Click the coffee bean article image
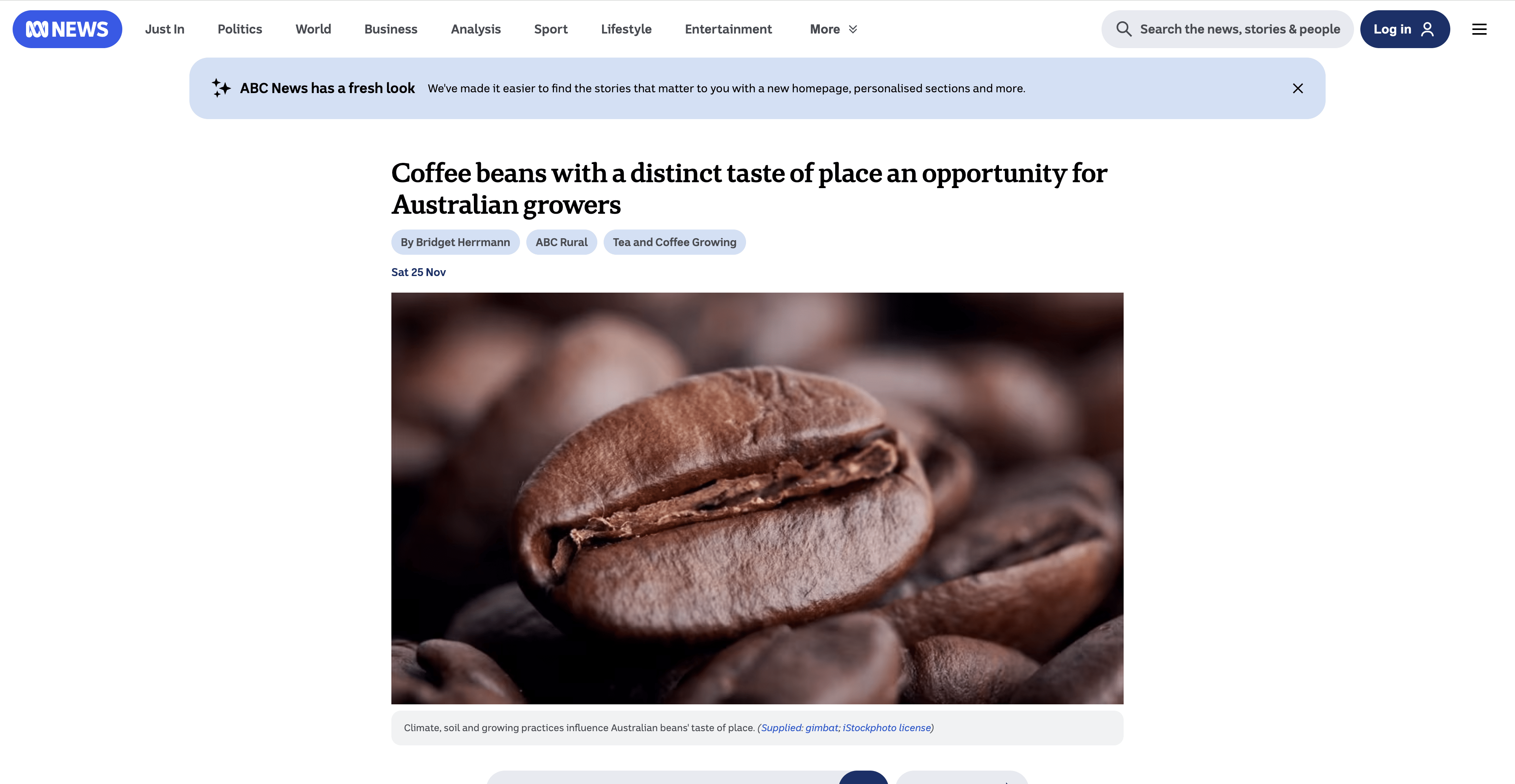 point(757,498)
